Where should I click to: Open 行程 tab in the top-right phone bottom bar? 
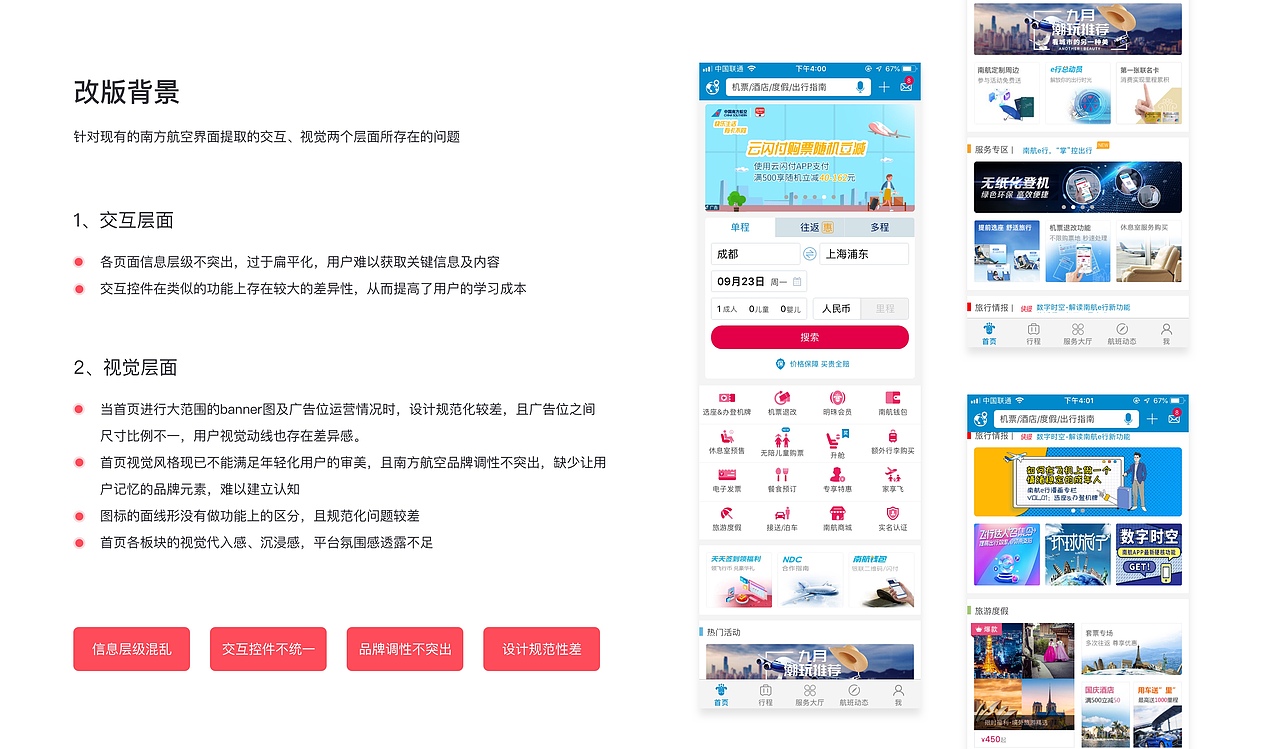click(1033, 334)
